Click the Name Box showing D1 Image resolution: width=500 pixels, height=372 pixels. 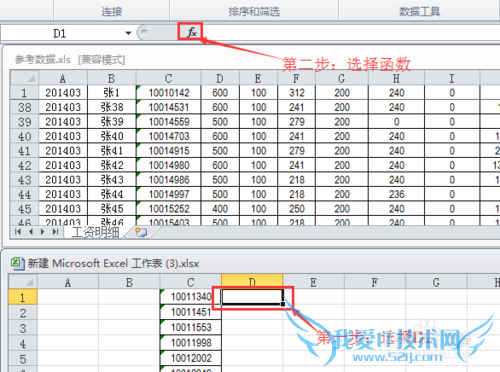pyautogui.click(x=60, y=33)
